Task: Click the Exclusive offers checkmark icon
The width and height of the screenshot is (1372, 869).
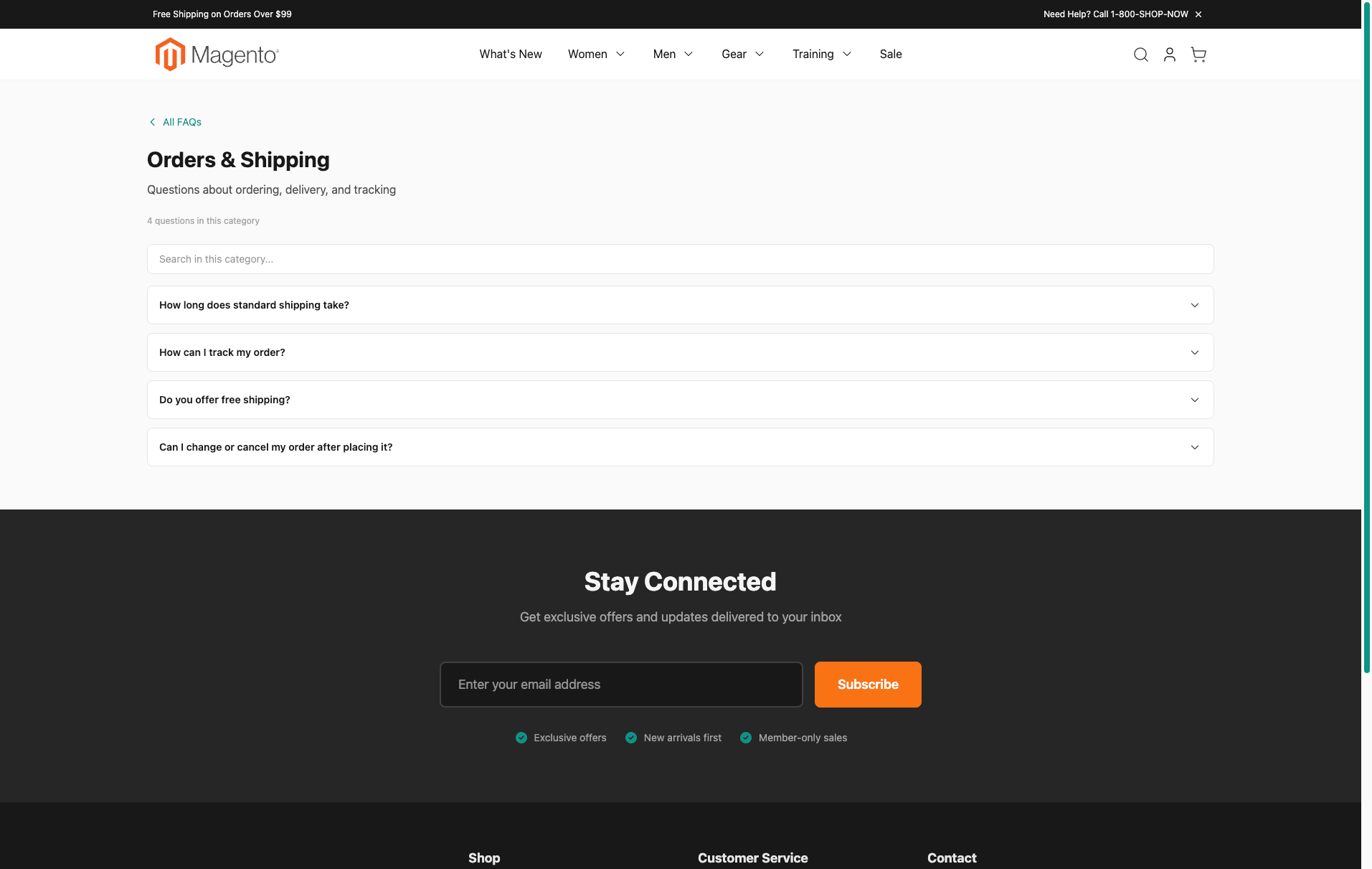Action: click(521, 738)
